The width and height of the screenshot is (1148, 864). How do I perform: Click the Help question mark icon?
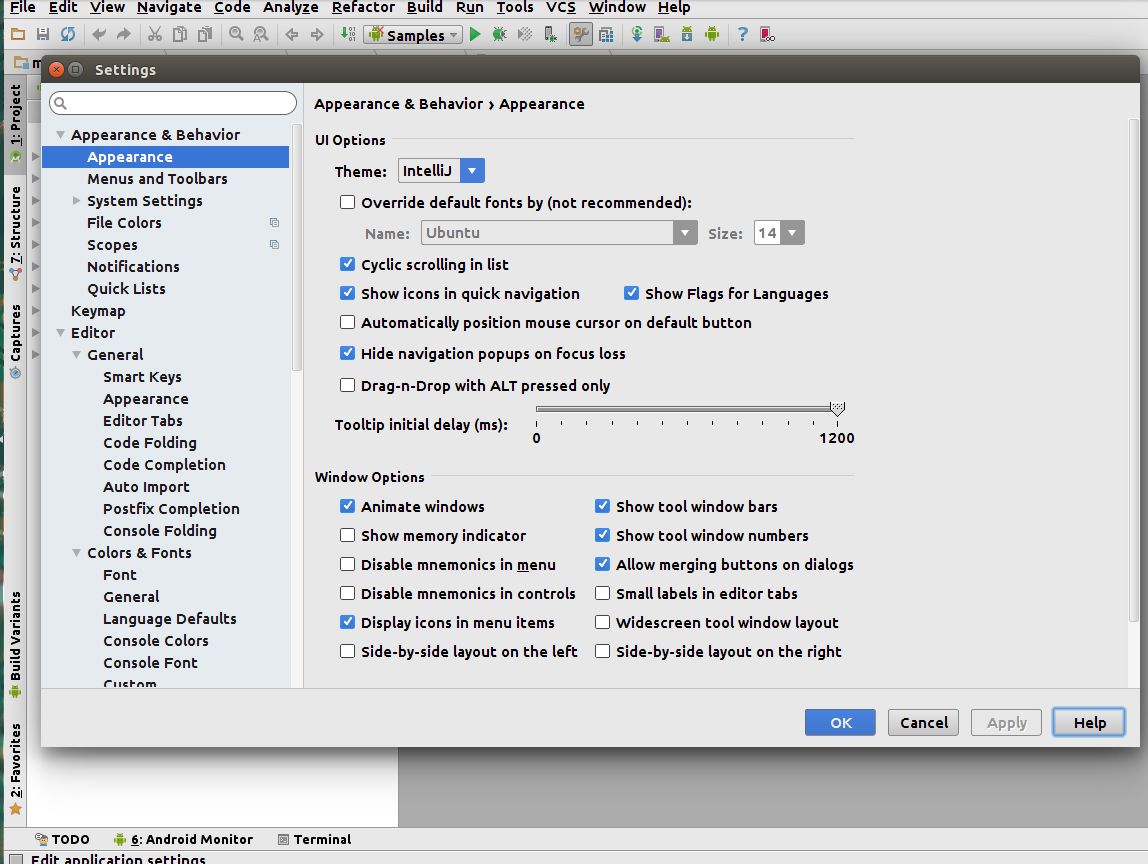click(742, 34)
